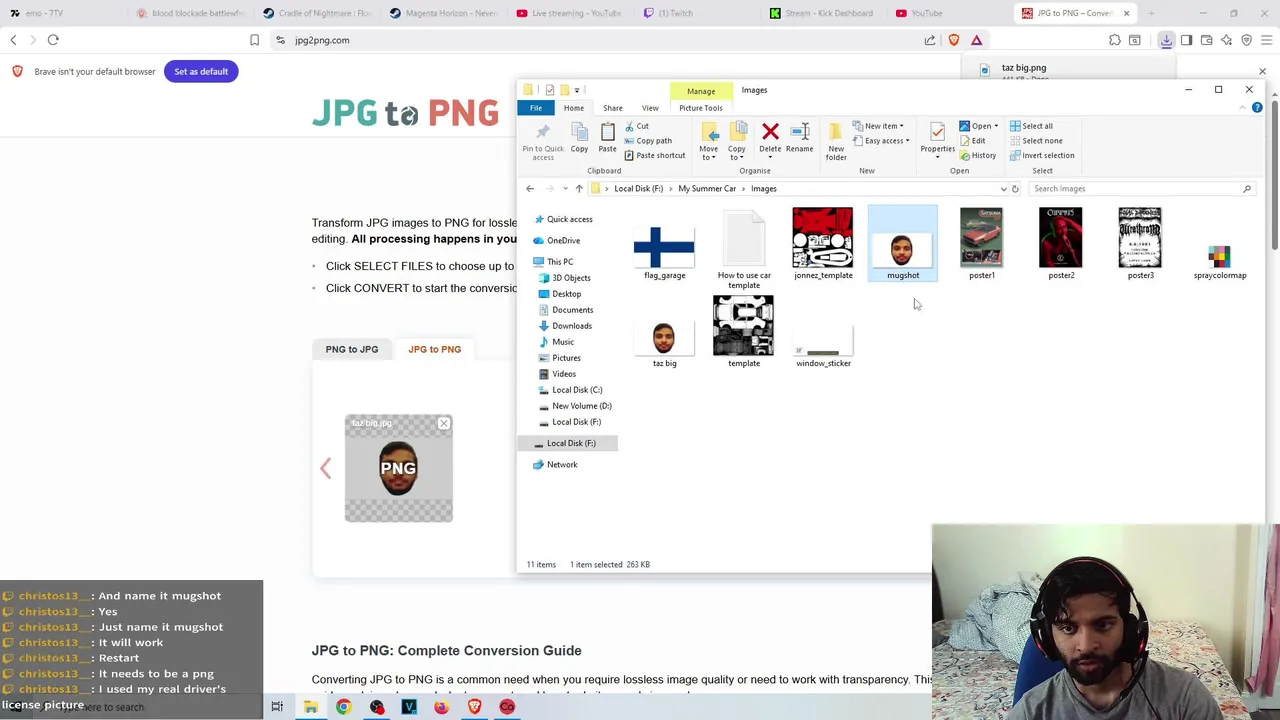Remove taz big.jpg from converter queue
The width and height of the screenshot is (1280, 720).
point(444,424)
